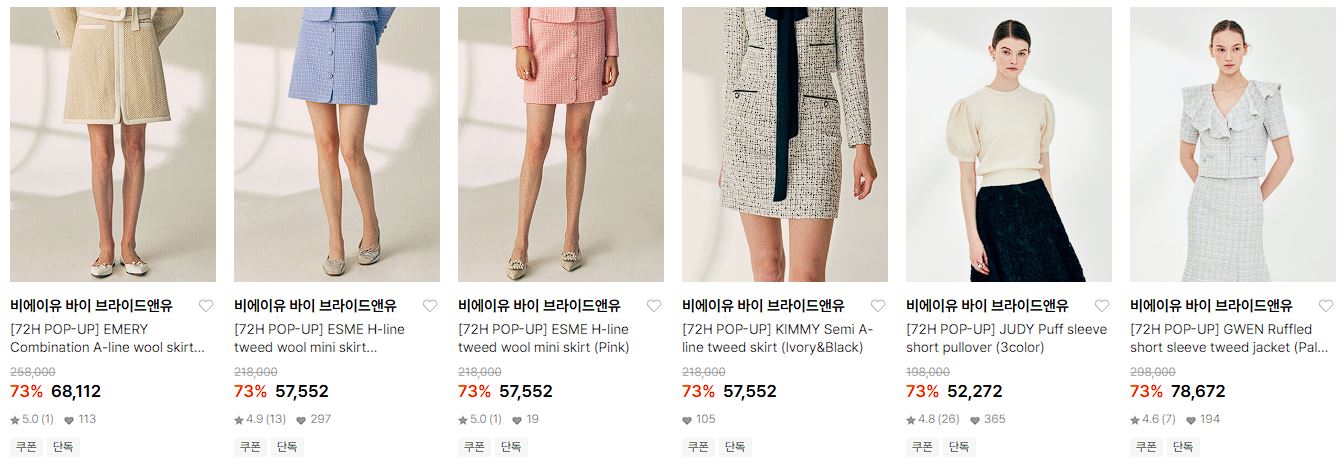Click EMERY Combination A-line wool skirt title

point(108,338)
